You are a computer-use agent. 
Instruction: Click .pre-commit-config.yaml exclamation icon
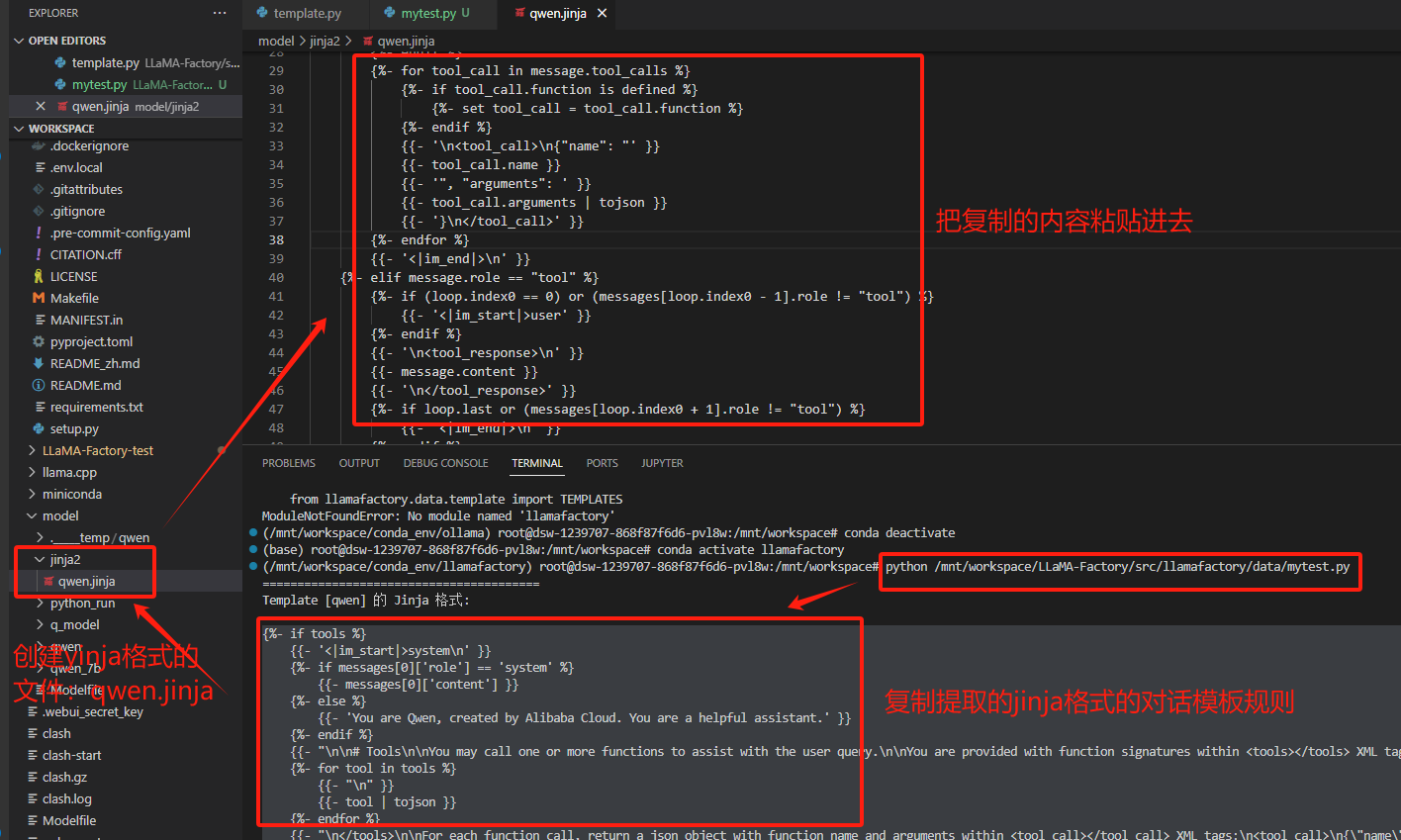pyautogui.click(x=39, y=233)
